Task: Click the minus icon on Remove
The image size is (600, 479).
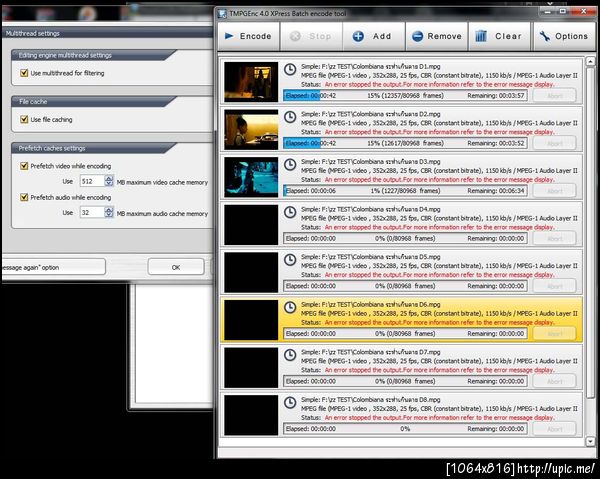Action: pos(417,36)
